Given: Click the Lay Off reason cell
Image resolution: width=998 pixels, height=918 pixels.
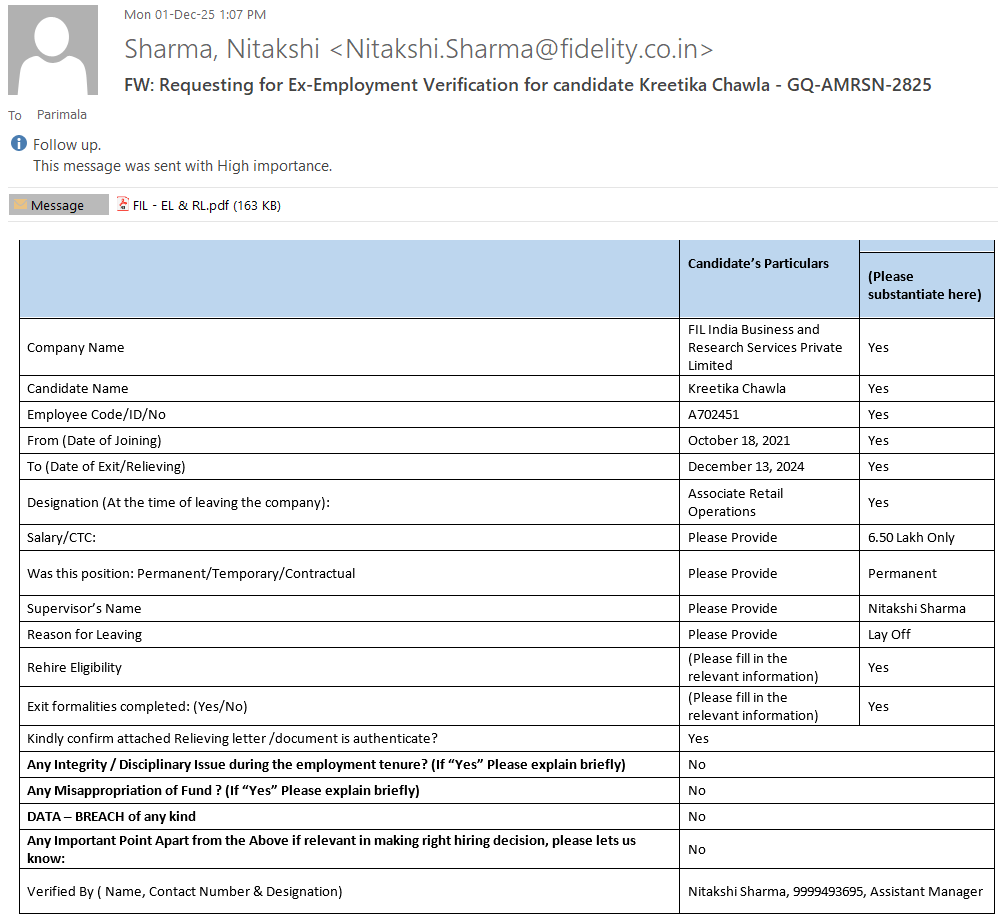Looking at the screenshot, I should point(889,634).
